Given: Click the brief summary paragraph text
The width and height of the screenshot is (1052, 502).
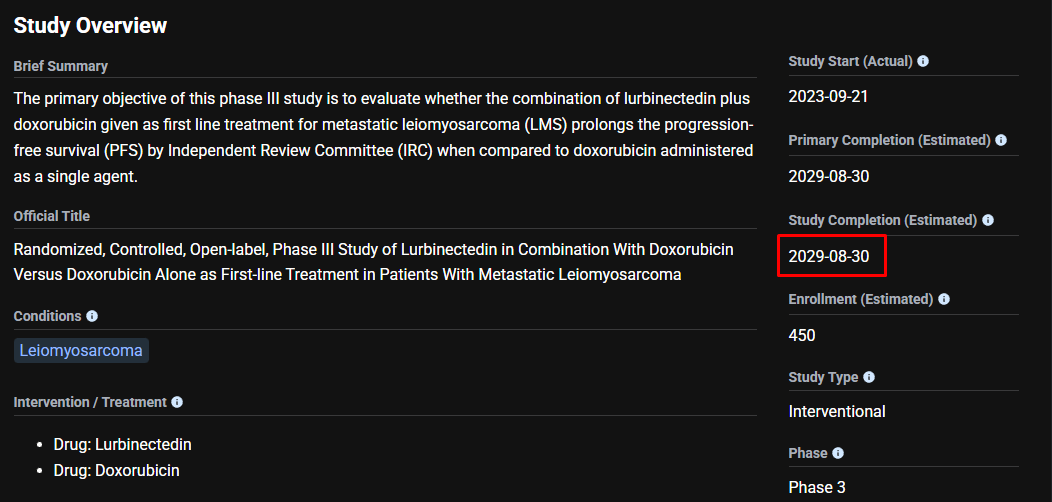Looking at the screenshot, I should 384,137.
